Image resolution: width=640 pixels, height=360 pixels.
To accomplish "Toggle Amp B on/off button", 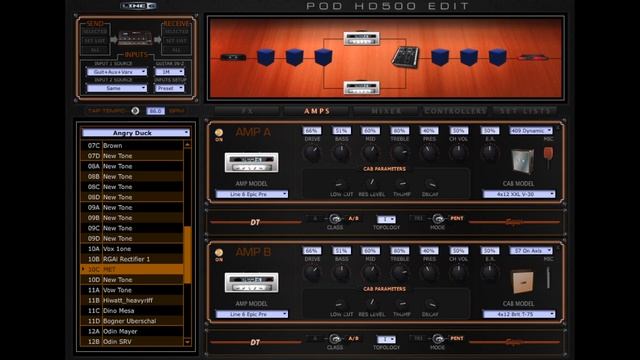I will 219,253.
